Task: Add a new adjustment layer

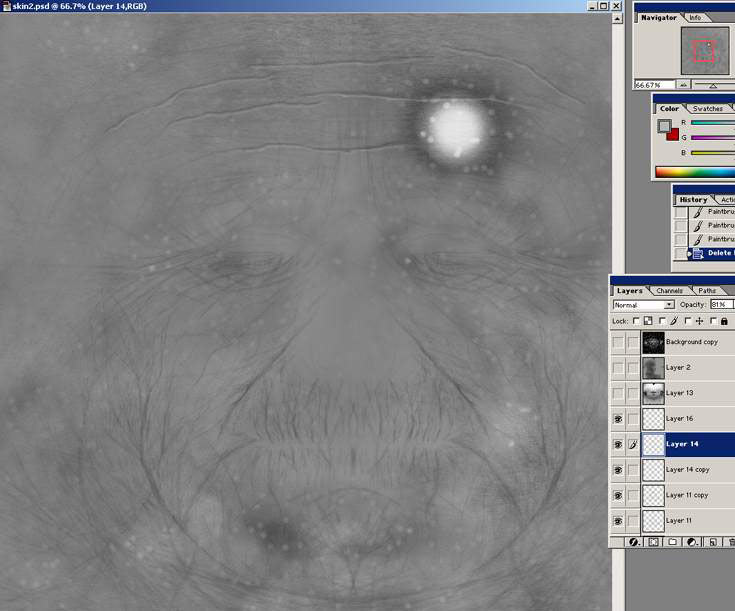Action: 692,541
